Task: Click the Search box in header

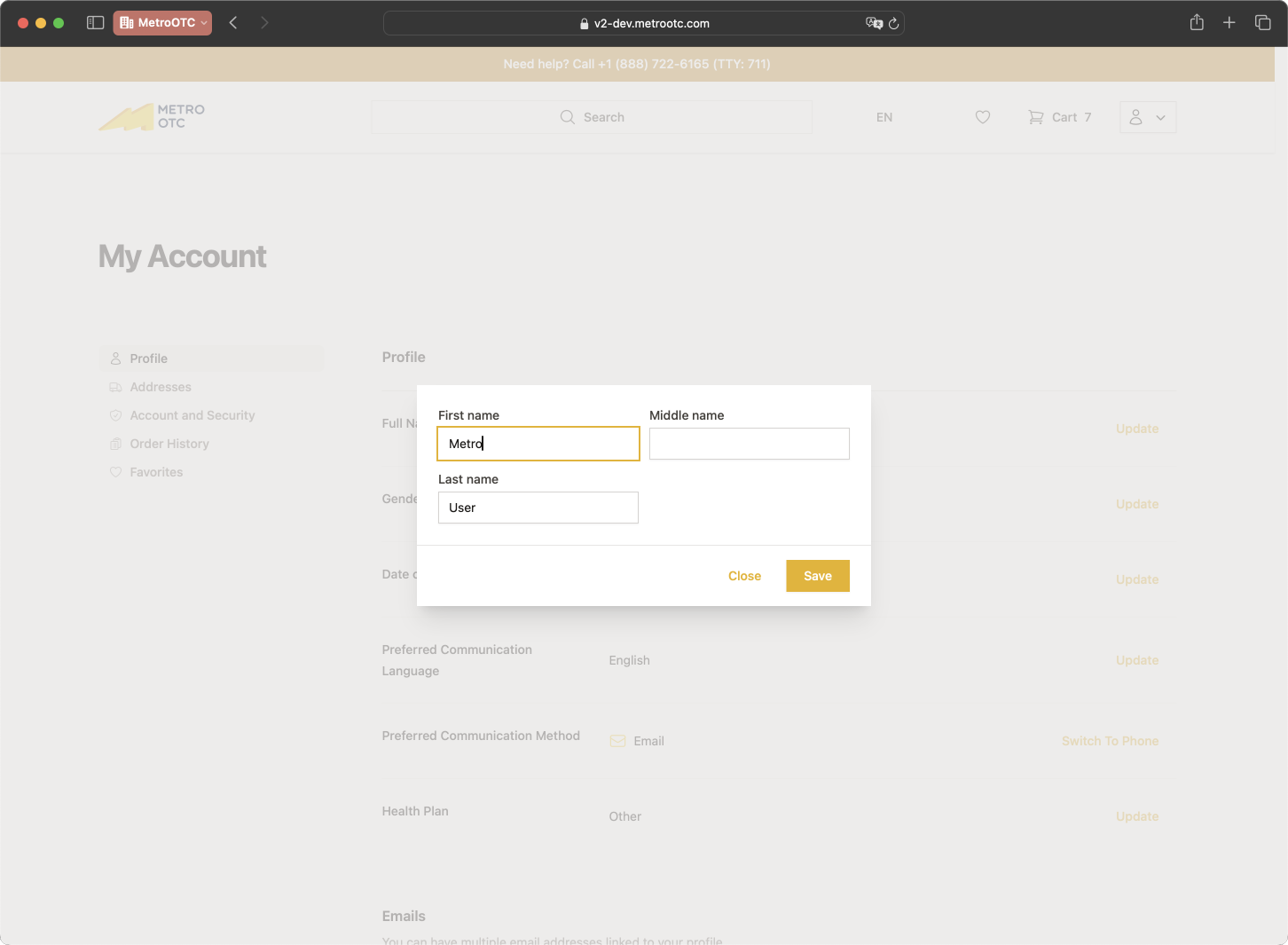Action: tap(592, 117)
